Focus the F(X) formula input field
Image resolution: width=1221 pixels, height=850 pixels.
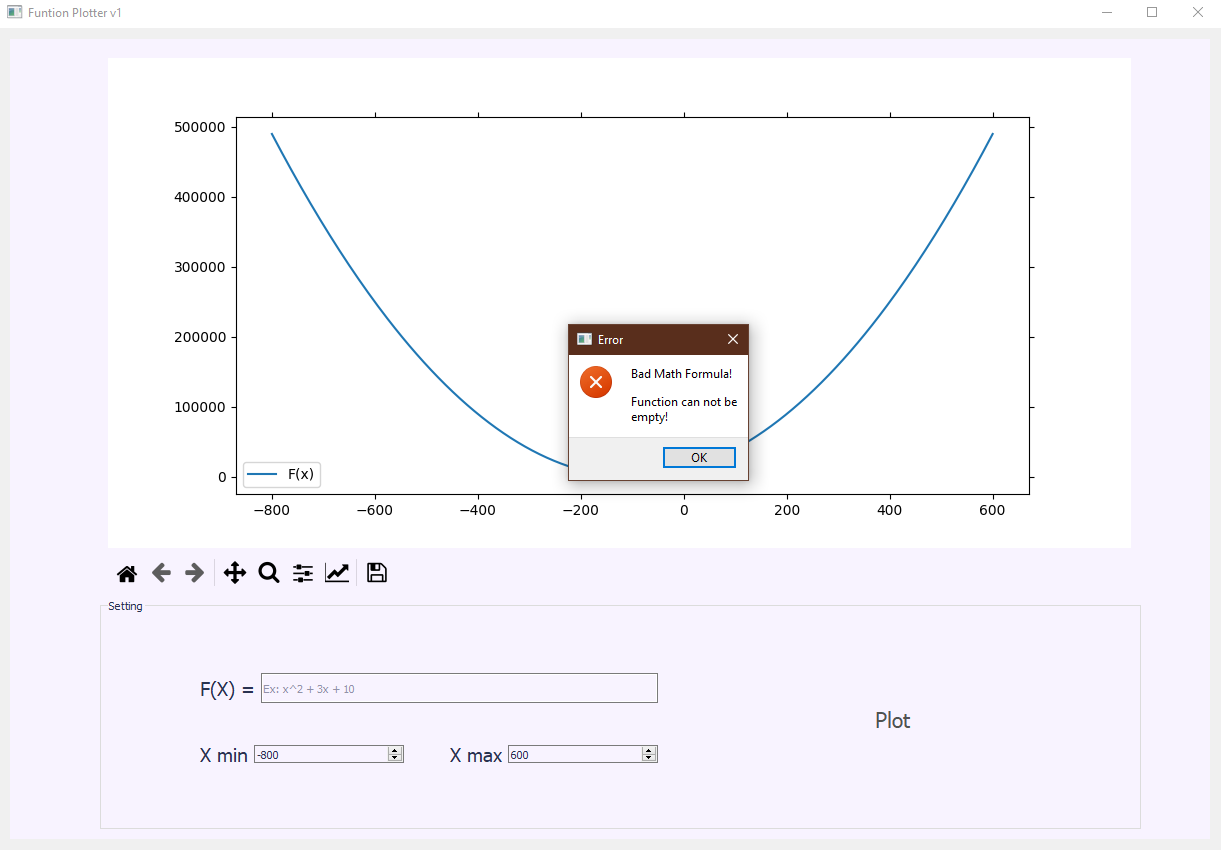tap(459, 688)
